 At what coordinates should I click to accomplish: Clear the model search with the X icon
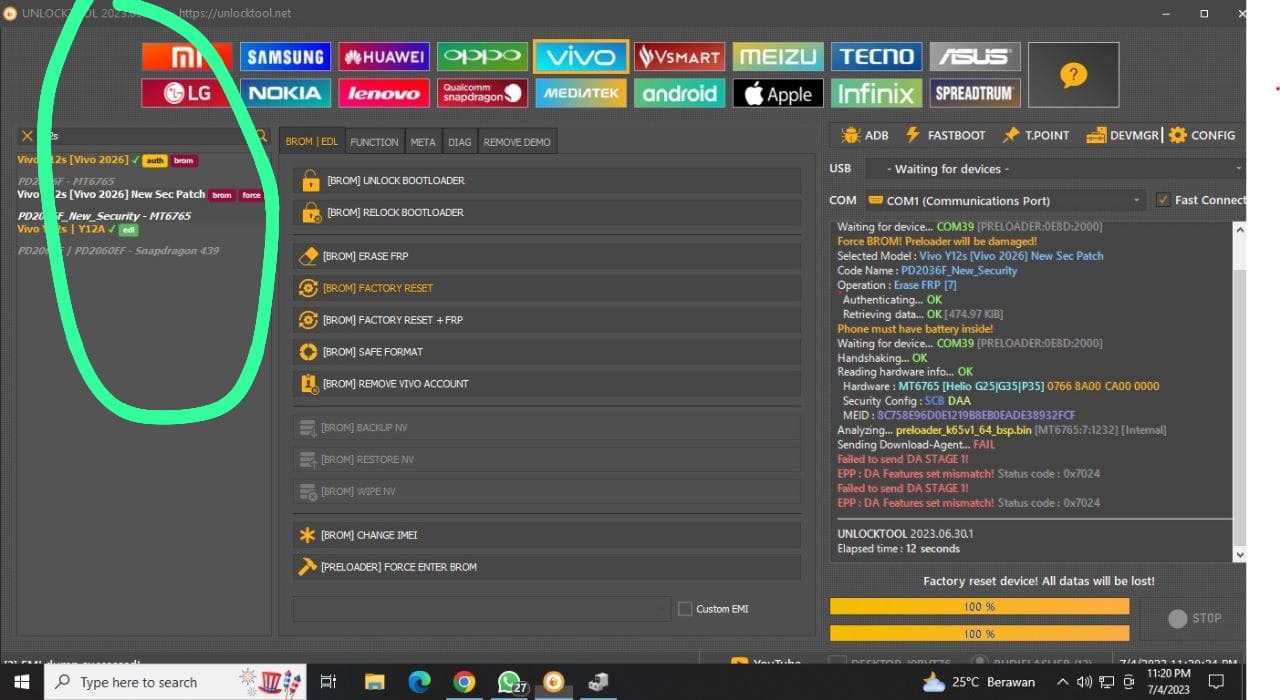click(x=27, y=136)
